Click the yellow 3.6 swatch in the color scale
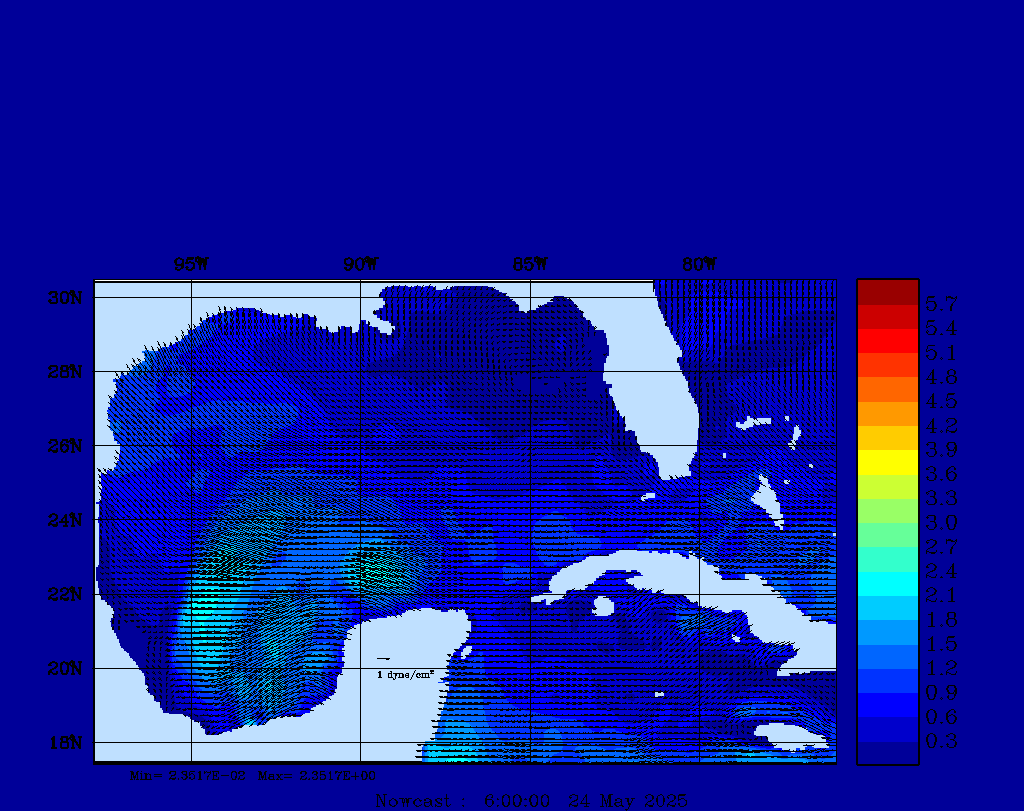The image size is (1024, 811). 887,462
